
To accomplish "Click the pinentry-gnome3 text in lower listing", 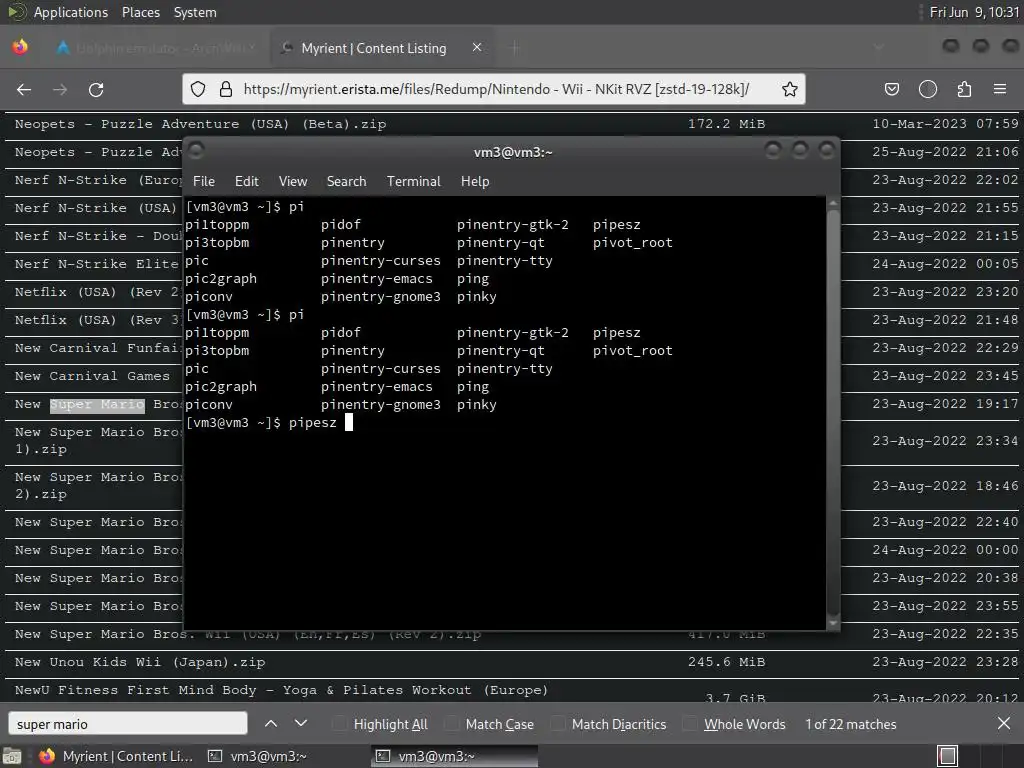I will pos(381,405).
